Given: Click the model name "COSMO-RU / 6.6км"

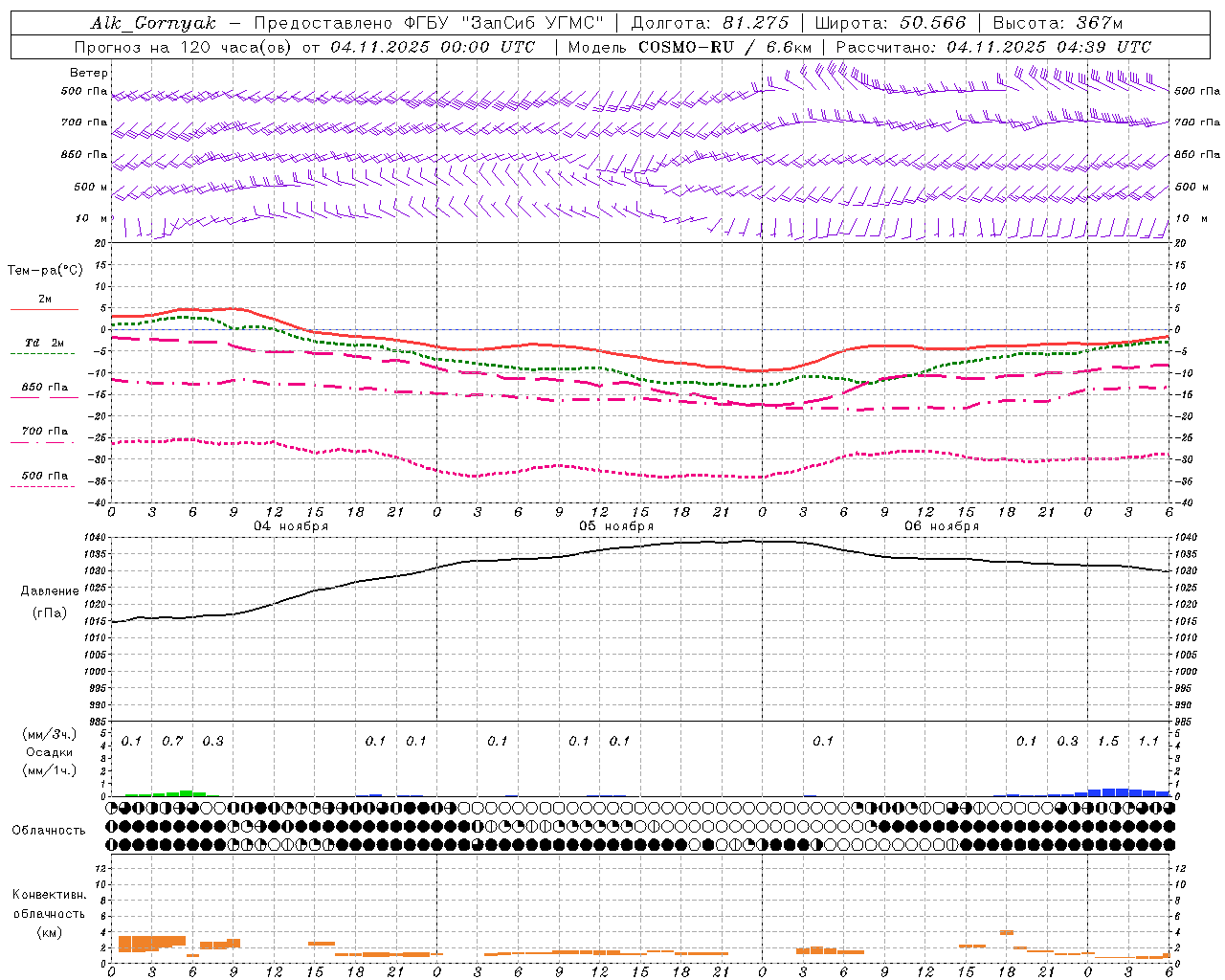Looking at the screenshot, I should coord(725,47).
